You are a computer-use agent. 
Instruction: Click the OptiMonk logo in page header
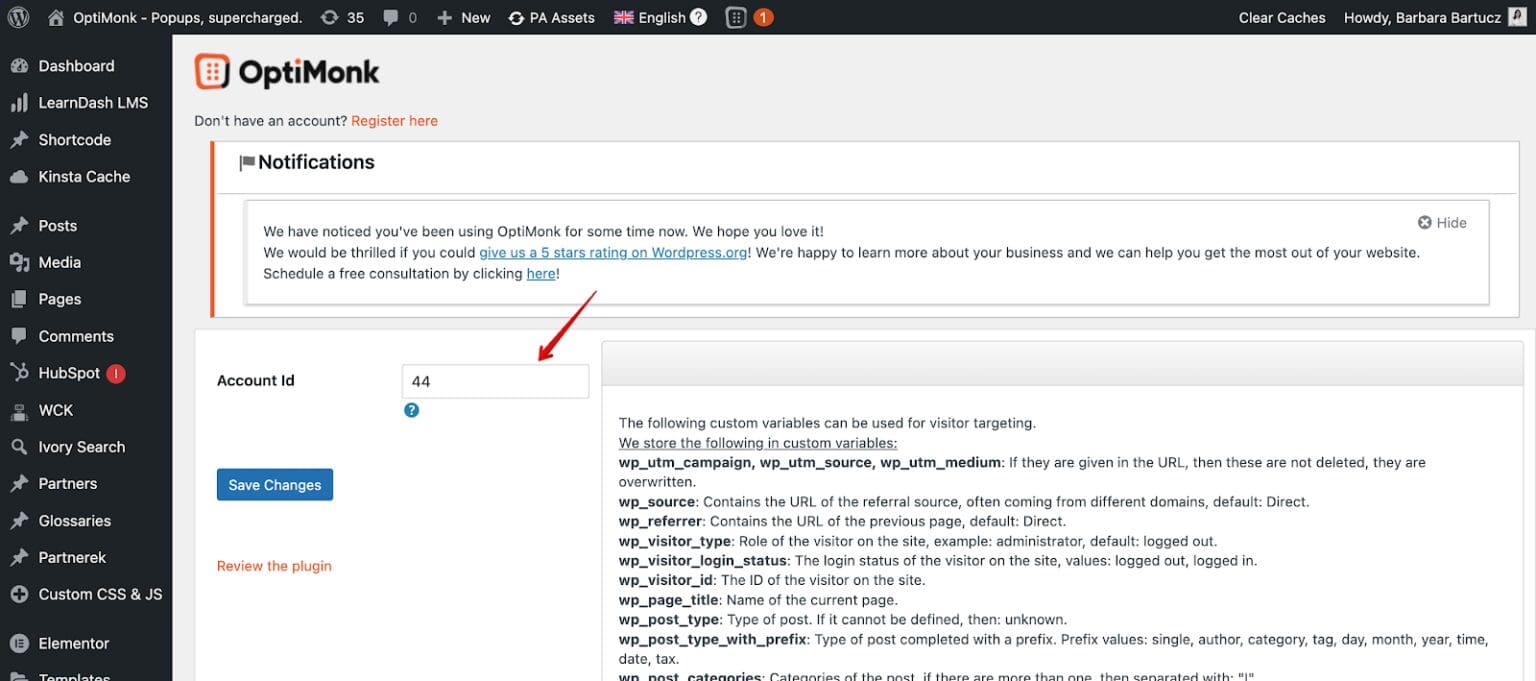288,72
